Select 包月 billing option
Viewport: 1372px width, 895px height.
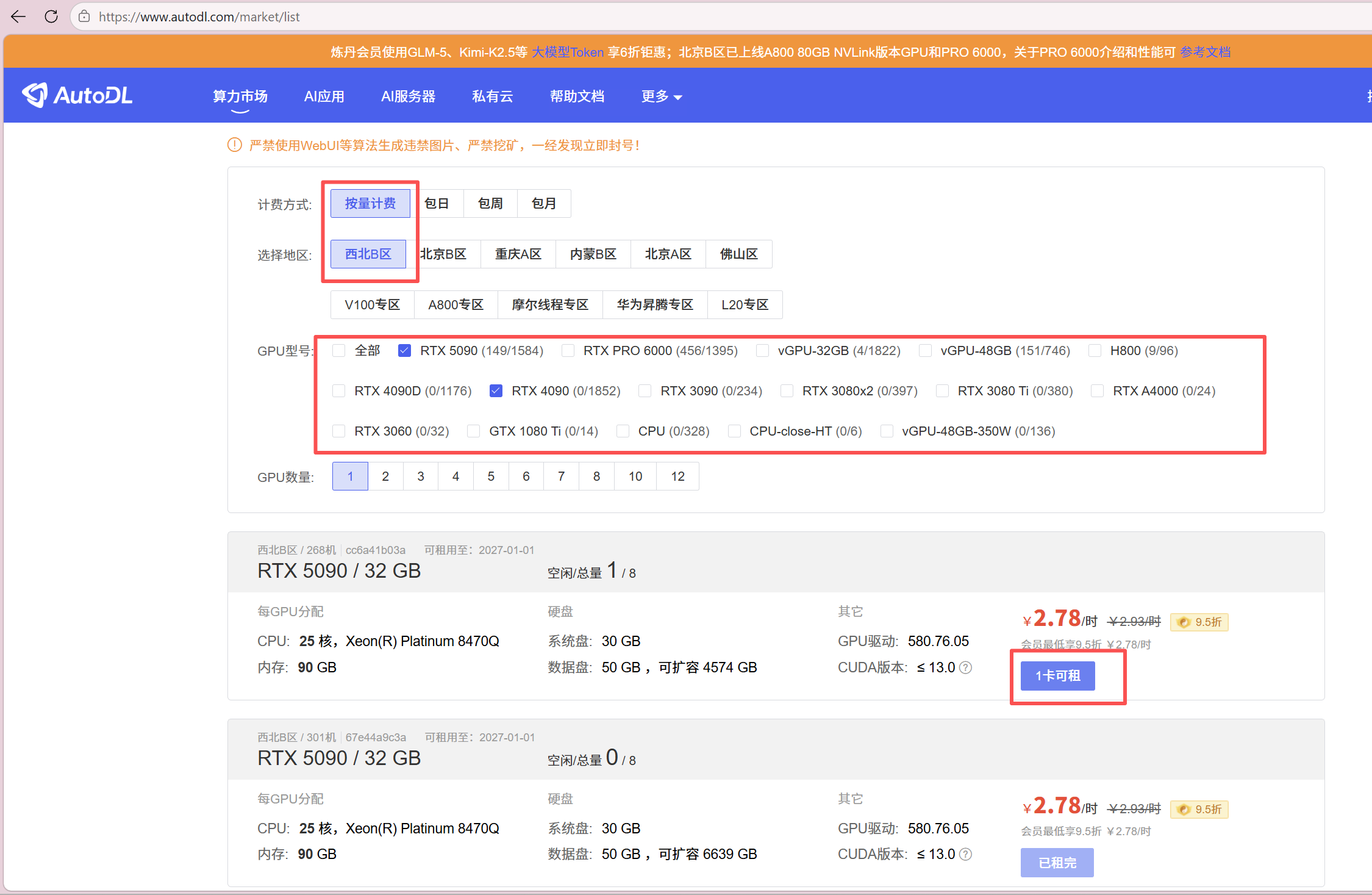pos(543,203)
